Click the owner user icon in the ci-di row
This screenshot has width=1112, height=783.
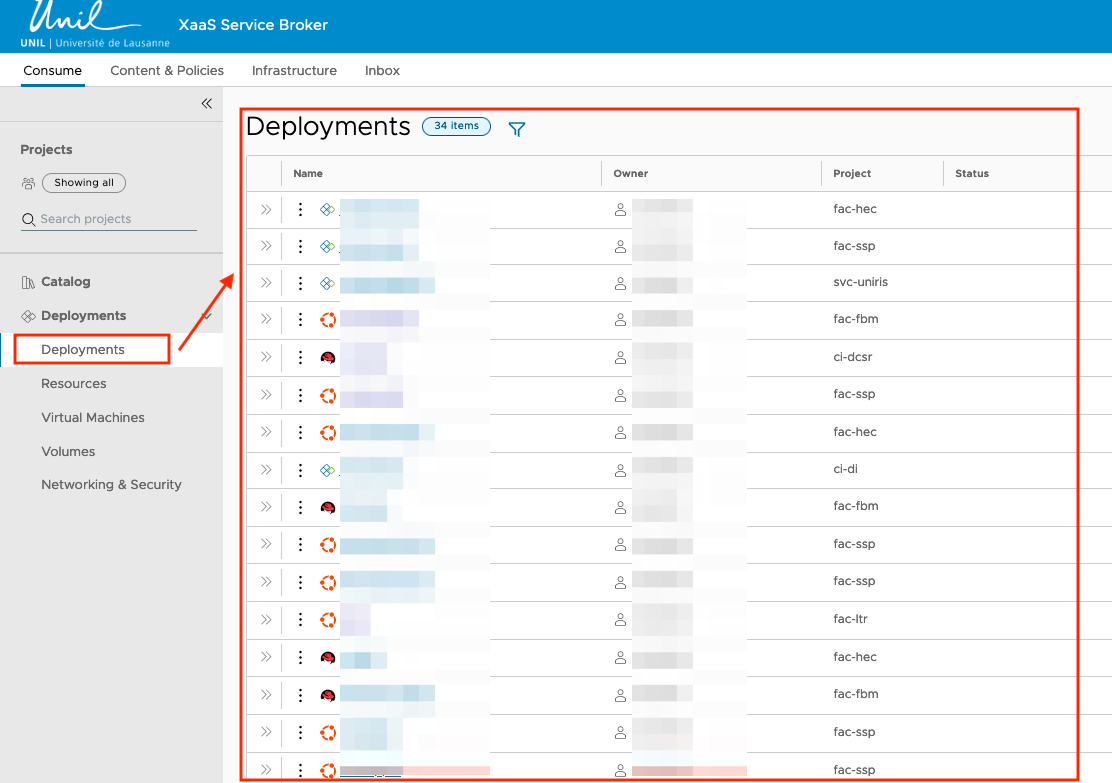click(x=620, y=469)
